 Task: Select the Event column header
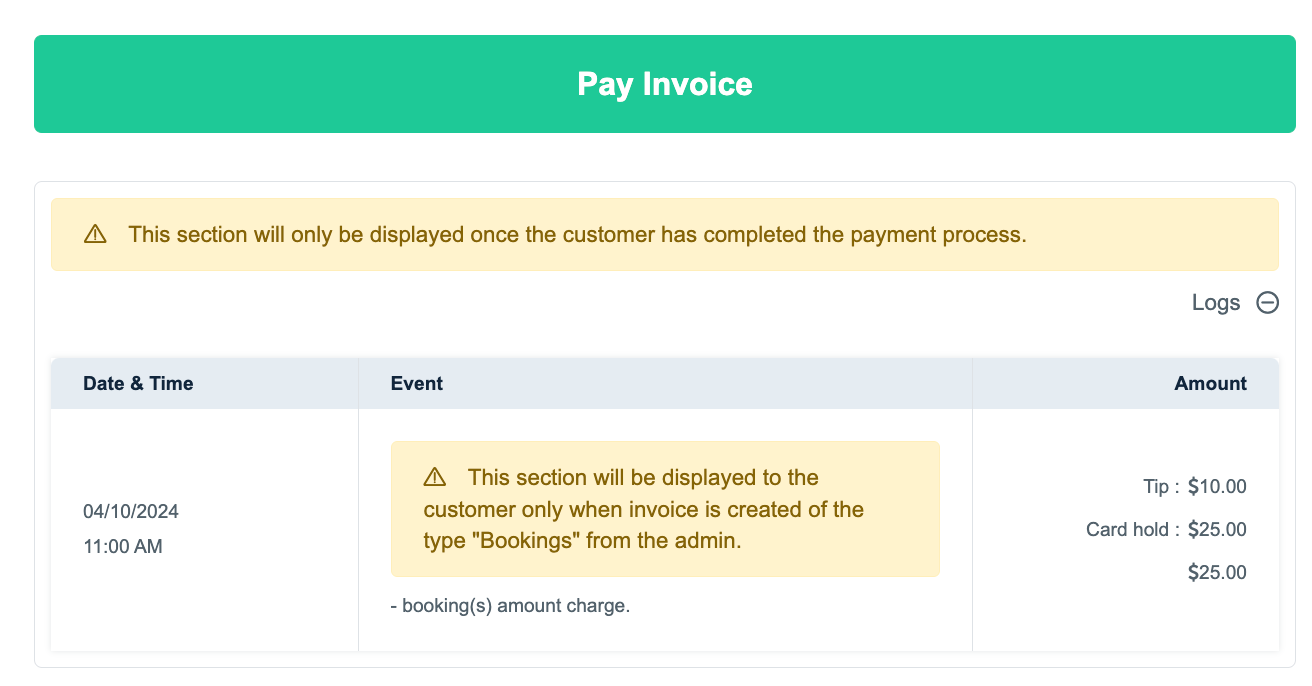click(x=416, y=383)
